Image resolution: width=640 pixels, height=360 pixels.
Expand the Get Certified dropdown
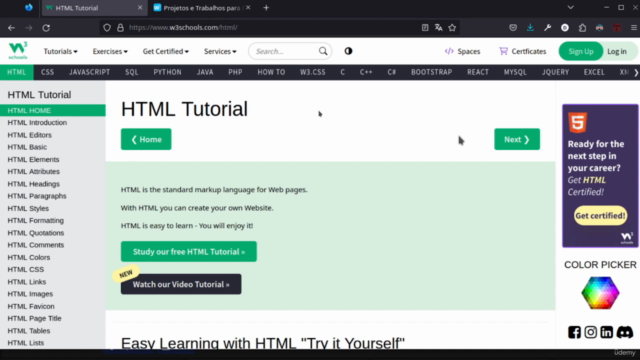point(165,51)
